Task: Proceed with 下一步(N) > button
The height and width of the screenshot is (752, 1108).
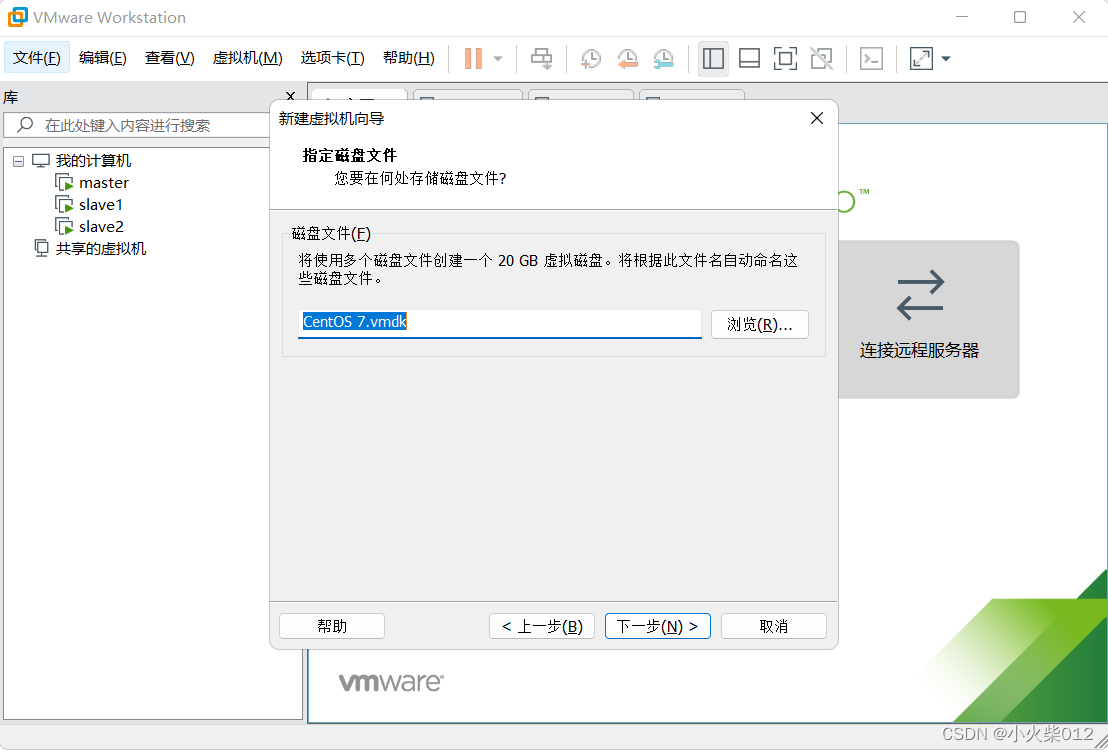Action: tap(658, 625)
